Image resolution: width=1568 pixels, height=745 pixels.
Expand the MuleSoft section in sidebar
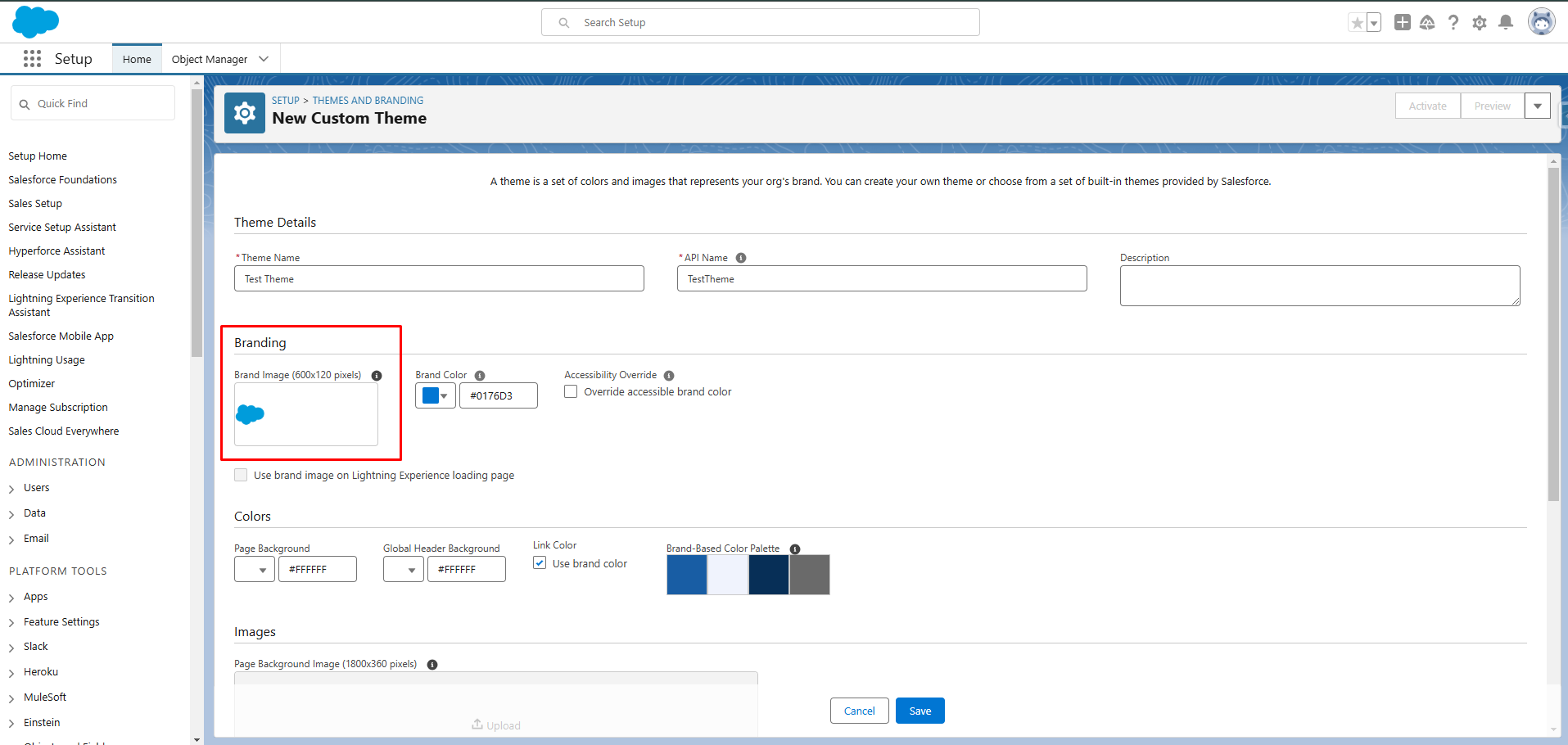[11, 698]
